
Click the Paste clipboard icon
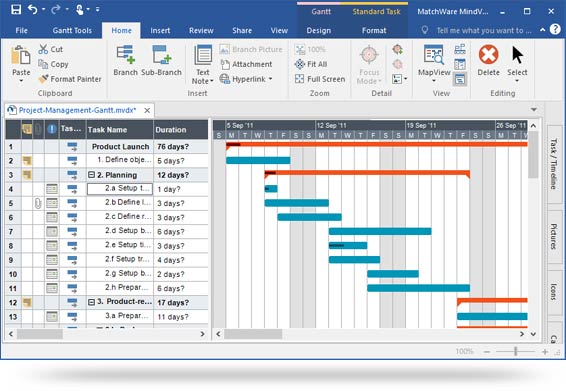21,56
